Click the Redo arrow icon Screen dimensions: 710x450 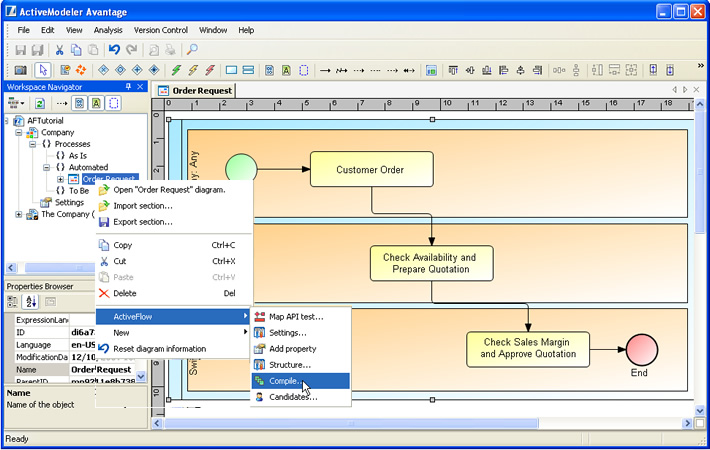pyautogui.click(x=132, y=50)
